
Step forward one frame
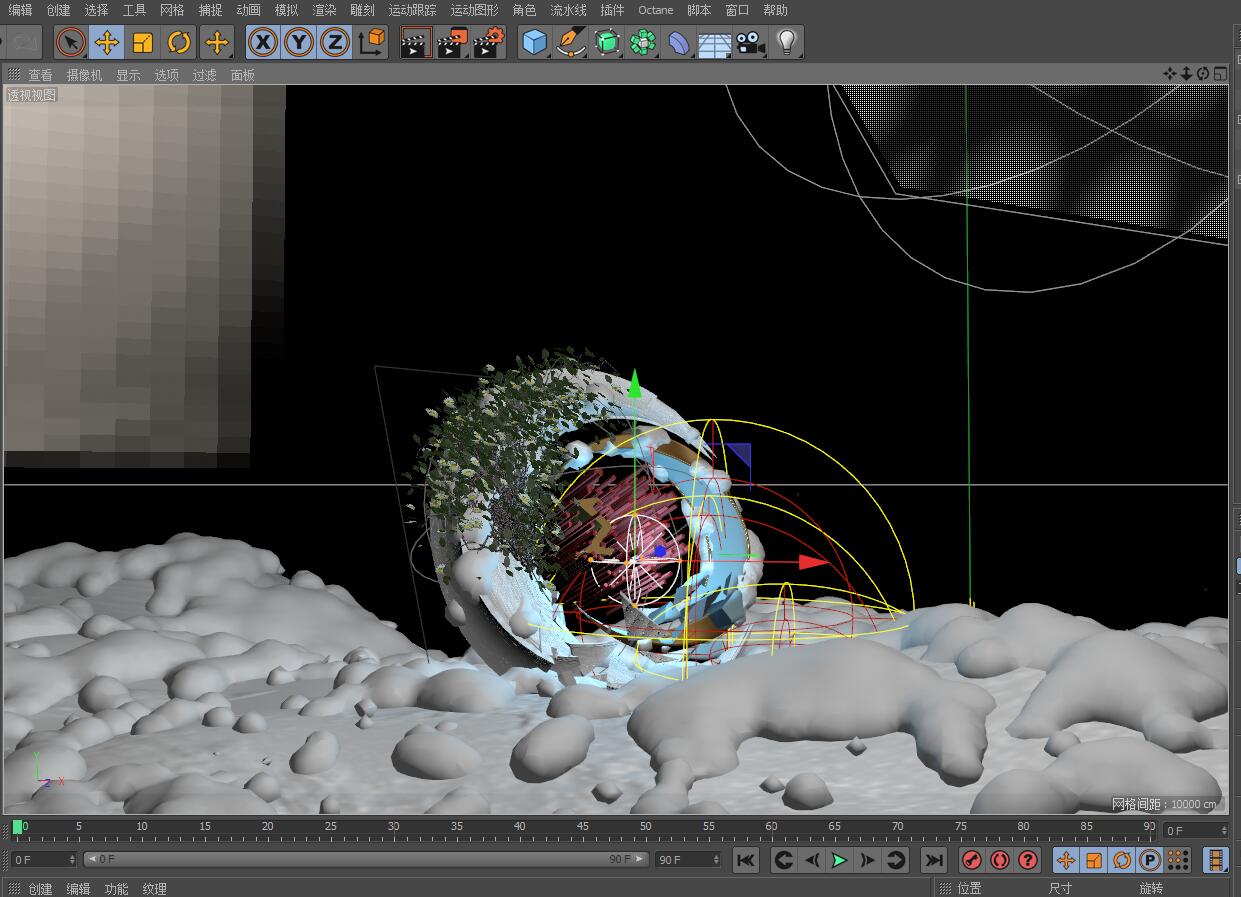point(868,860)
